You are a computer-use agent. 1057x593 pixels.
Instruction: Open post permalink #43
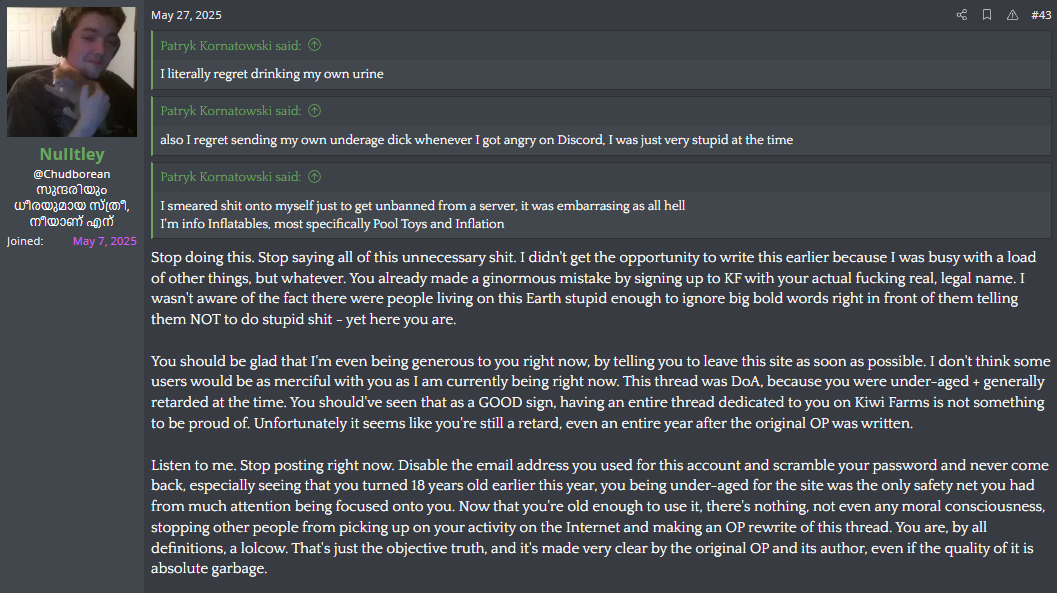coord(1040,15)
